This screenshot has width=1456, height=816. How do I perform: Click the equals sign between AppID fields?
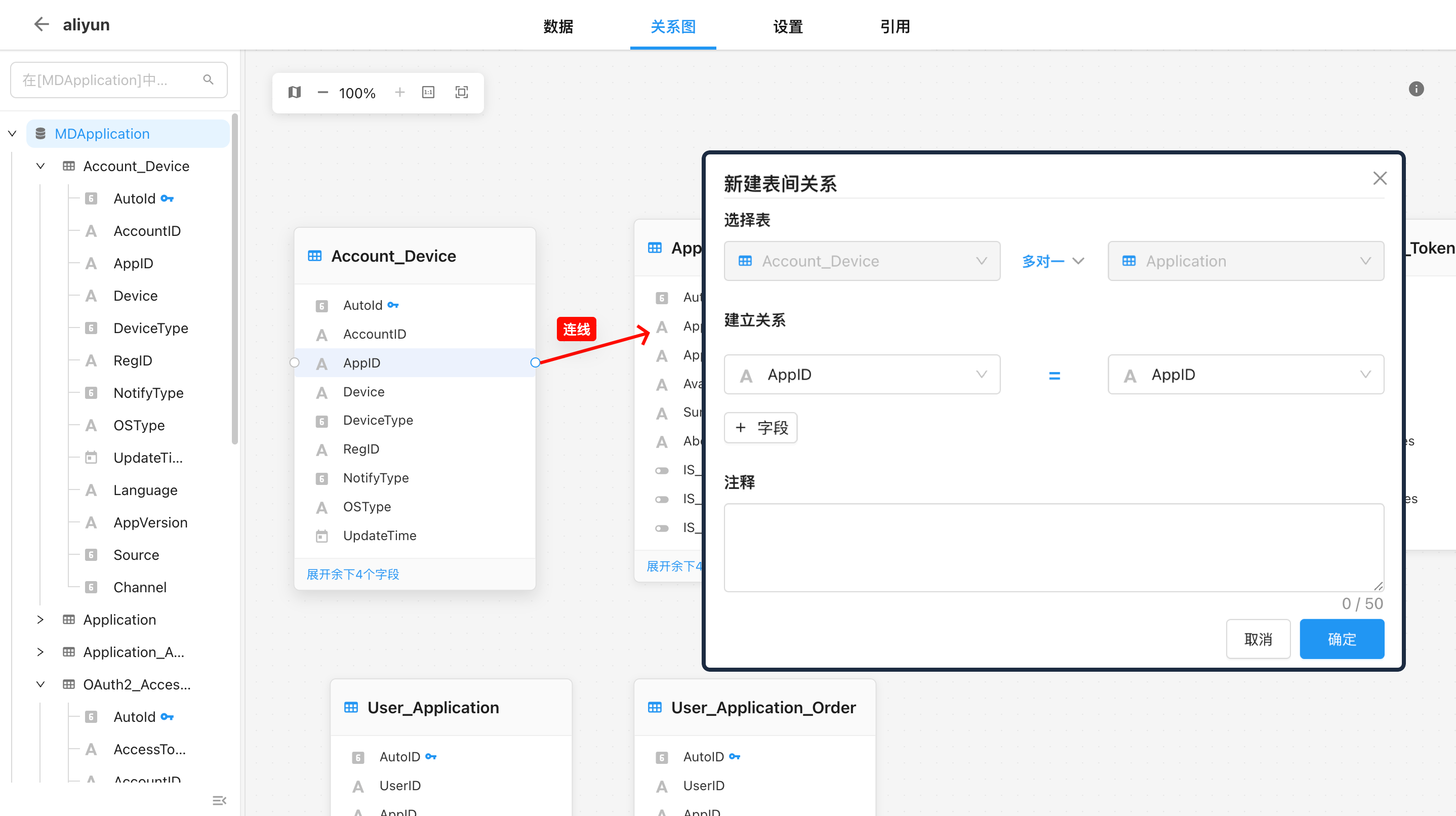click(x=1054, y=375)
